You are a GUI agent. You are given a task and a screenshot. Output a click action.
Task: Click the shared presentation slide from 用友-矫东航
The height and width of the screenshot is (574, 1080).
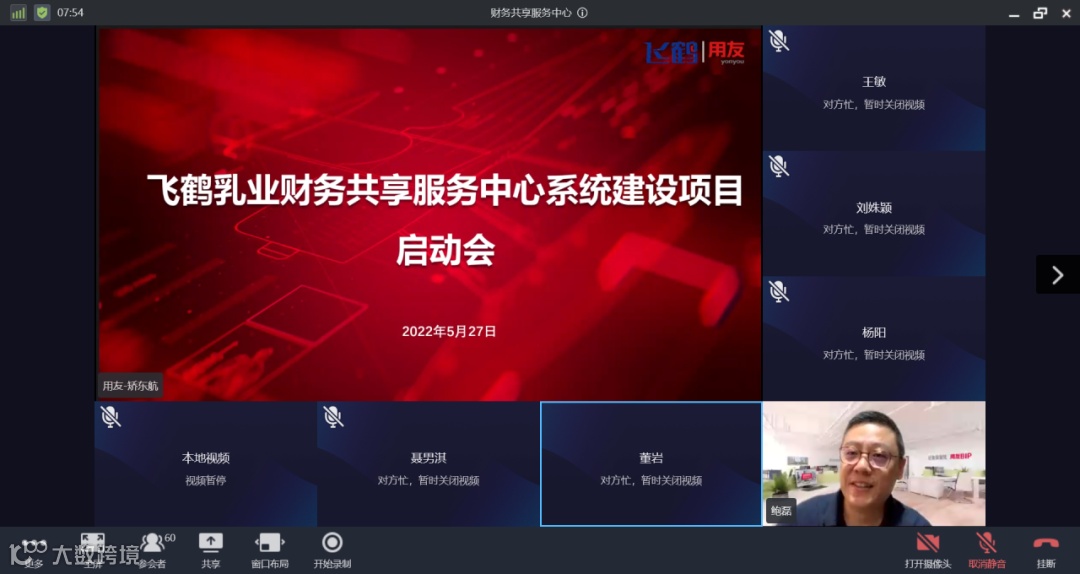tap(430, 214)
